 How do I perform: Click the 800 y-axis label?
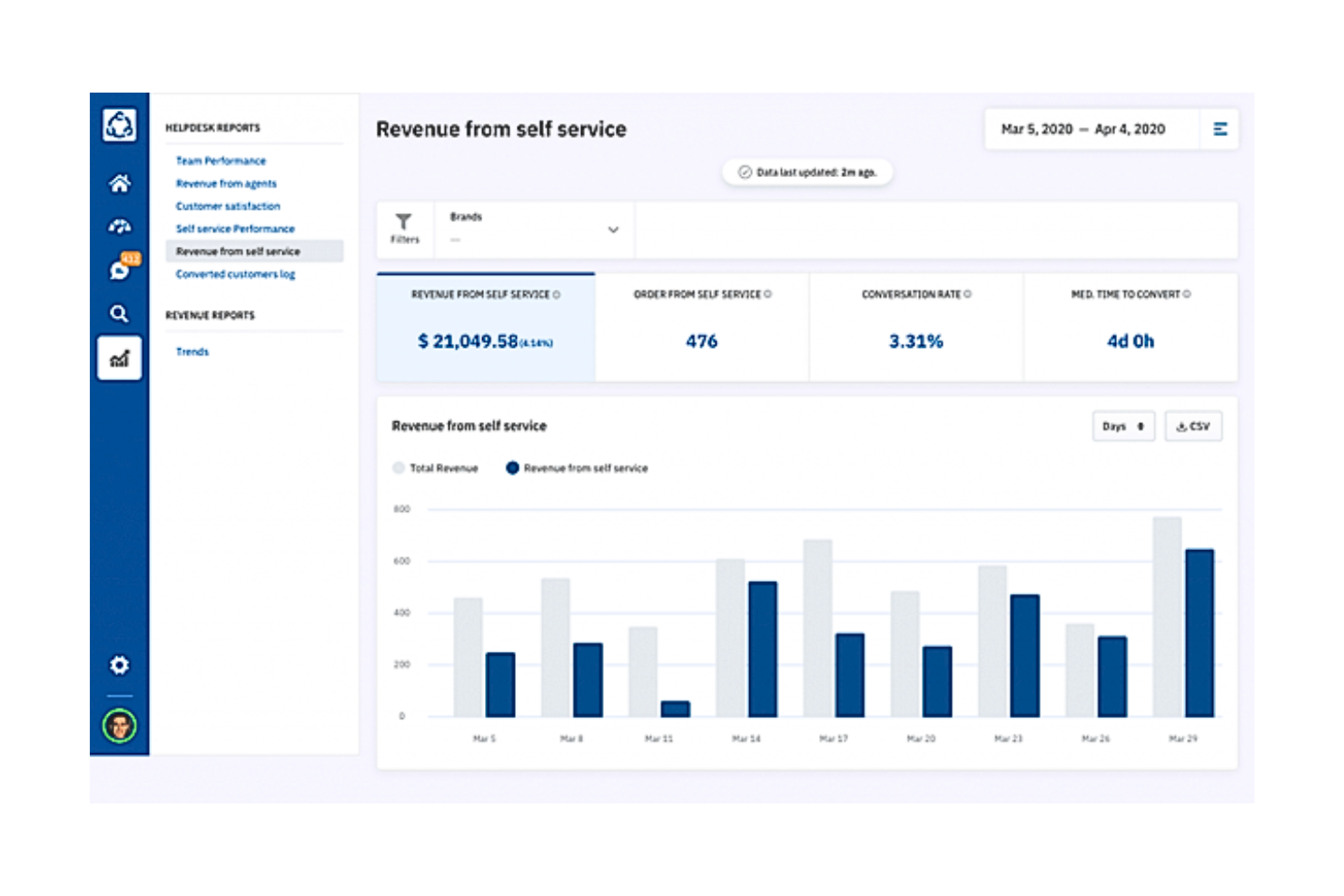[401, 509]
